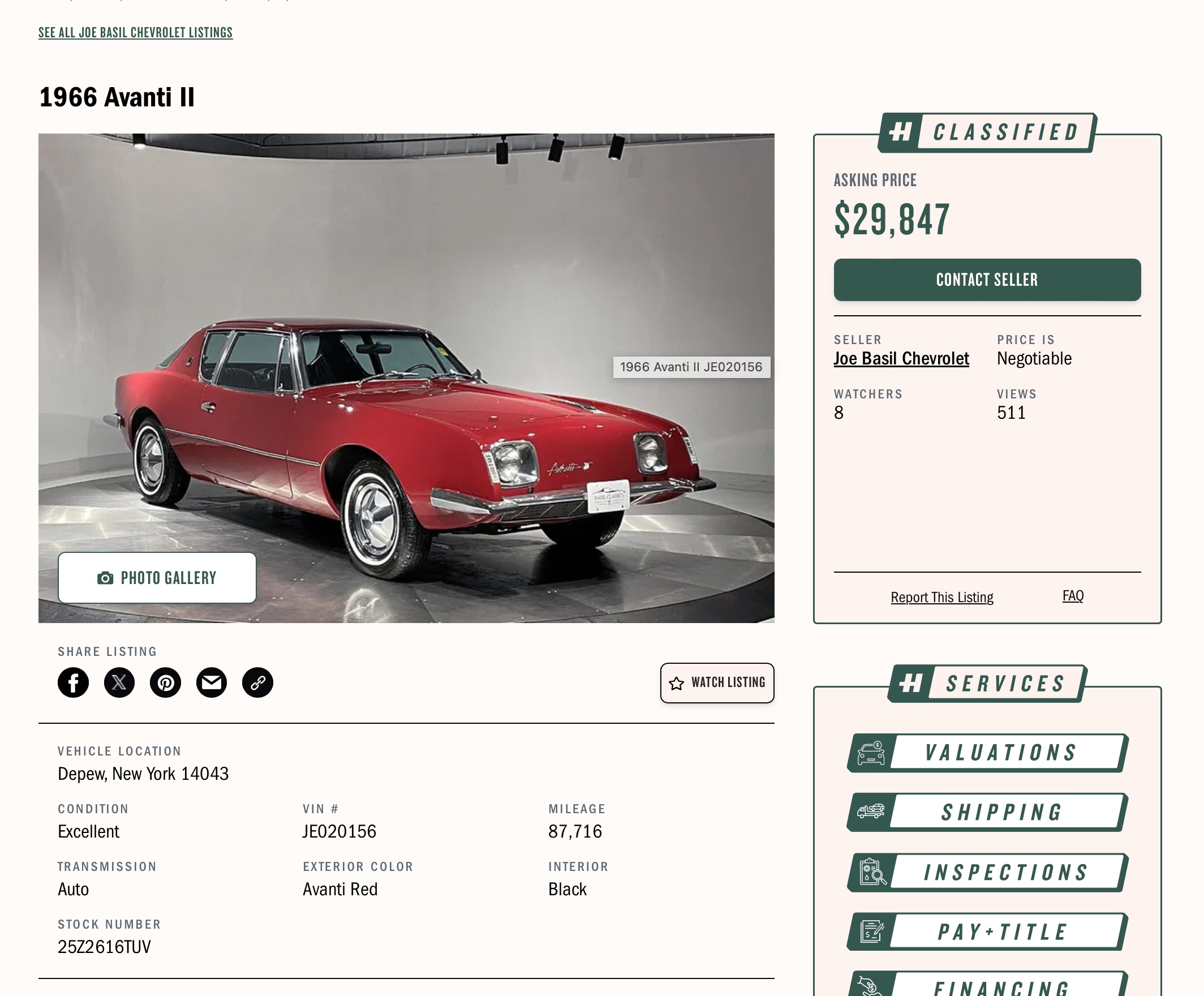The height and width of the screenshot is (996, 1204).
Task: Share listing on Facebook icon
Action: pos(73,682)
